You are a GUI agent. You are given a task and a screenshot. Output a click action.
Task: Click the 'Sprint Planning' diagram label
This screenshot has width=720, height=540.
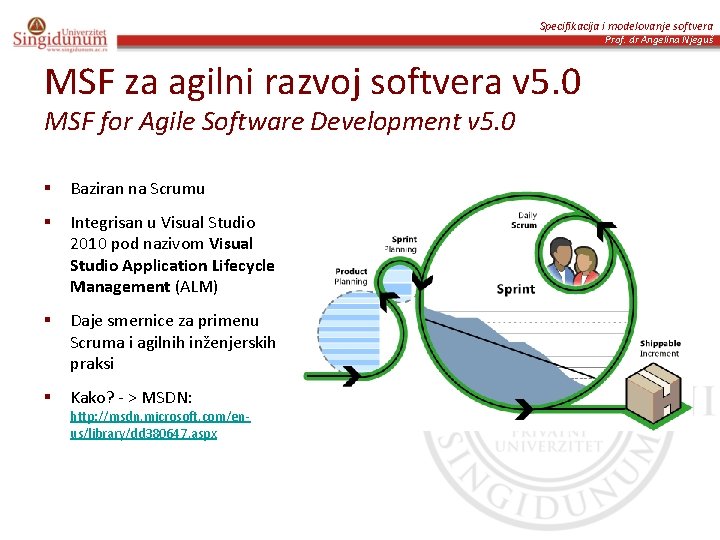click(401, 244)
